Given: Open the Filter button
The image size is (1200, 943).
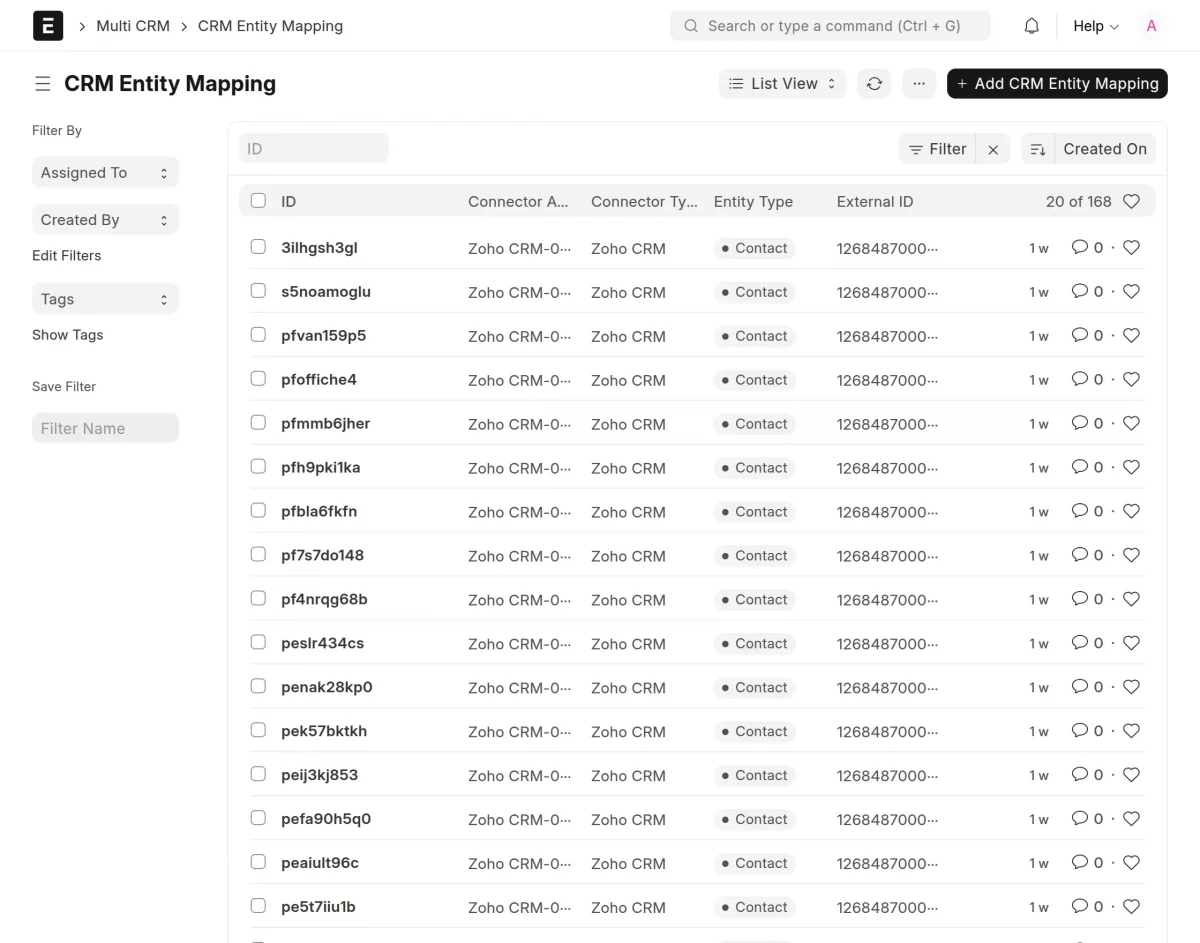Looking at the screenshot, I should (x=937, y=150).
